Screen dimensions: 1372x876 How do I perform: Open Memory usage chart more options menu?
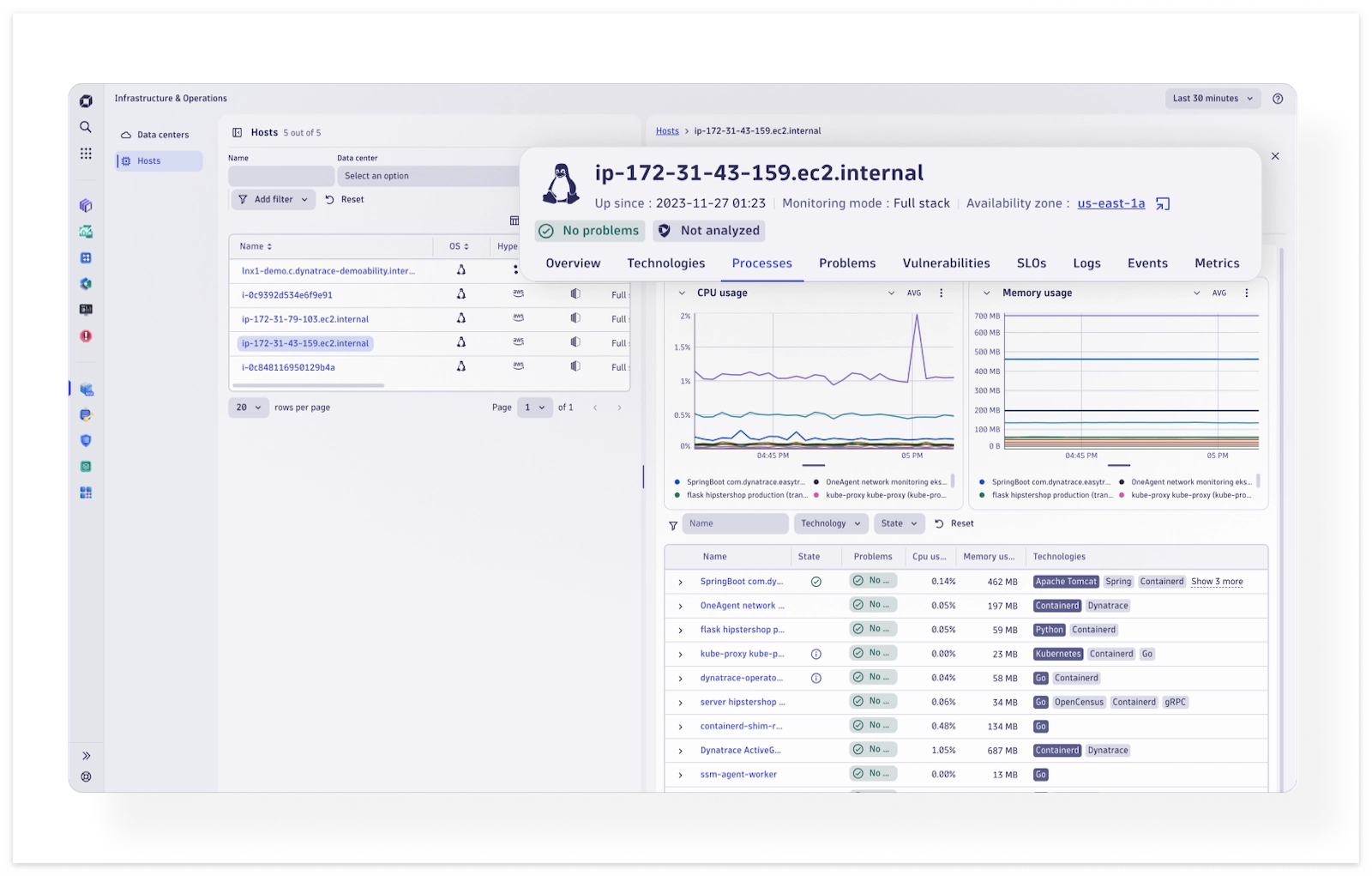[x=1246, y=293]
